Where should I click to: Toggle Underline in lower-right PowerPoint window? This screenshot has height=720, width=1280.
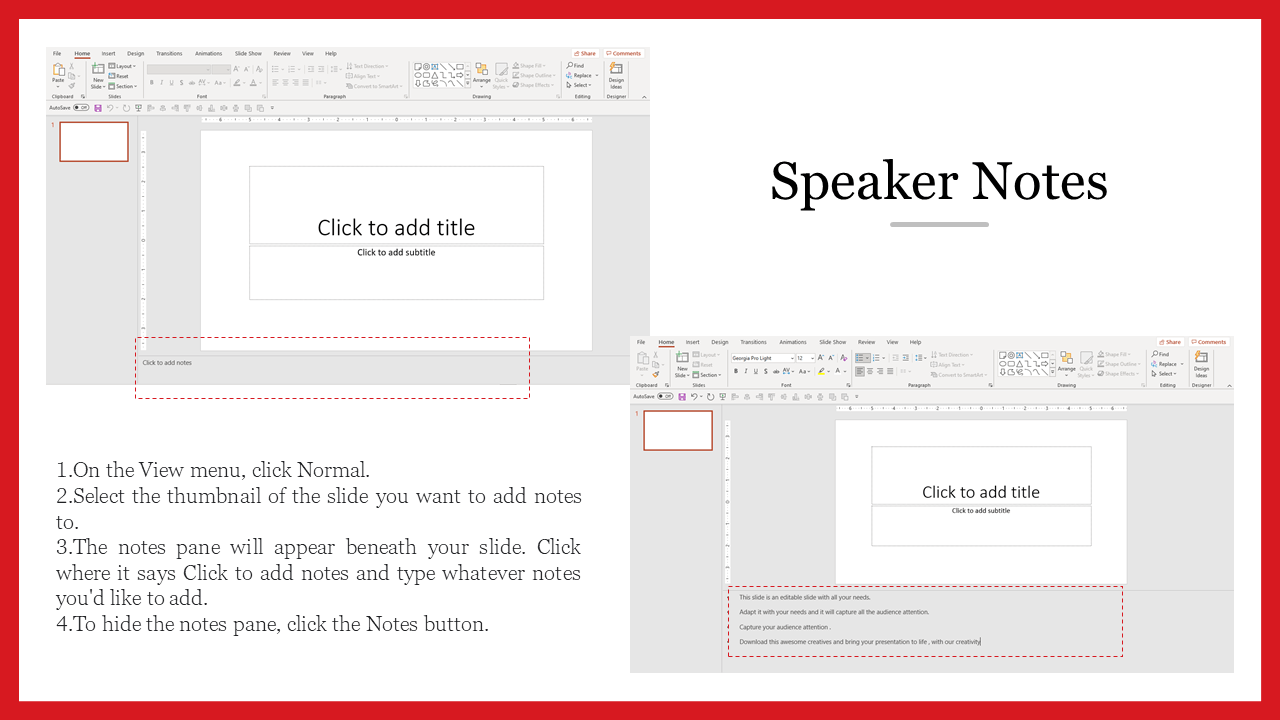coord(756,371)
